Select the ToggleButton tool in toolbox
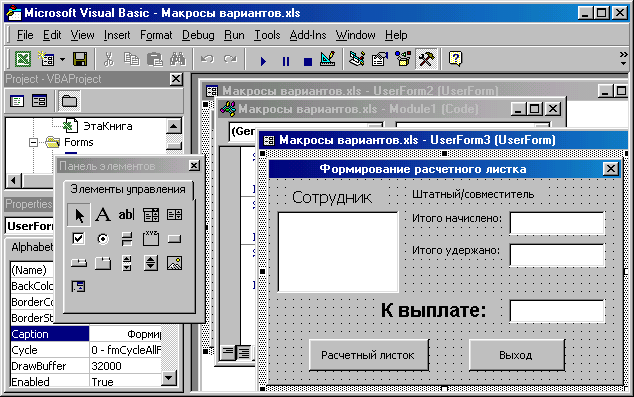The image size is (634, 397). point(127,239)
